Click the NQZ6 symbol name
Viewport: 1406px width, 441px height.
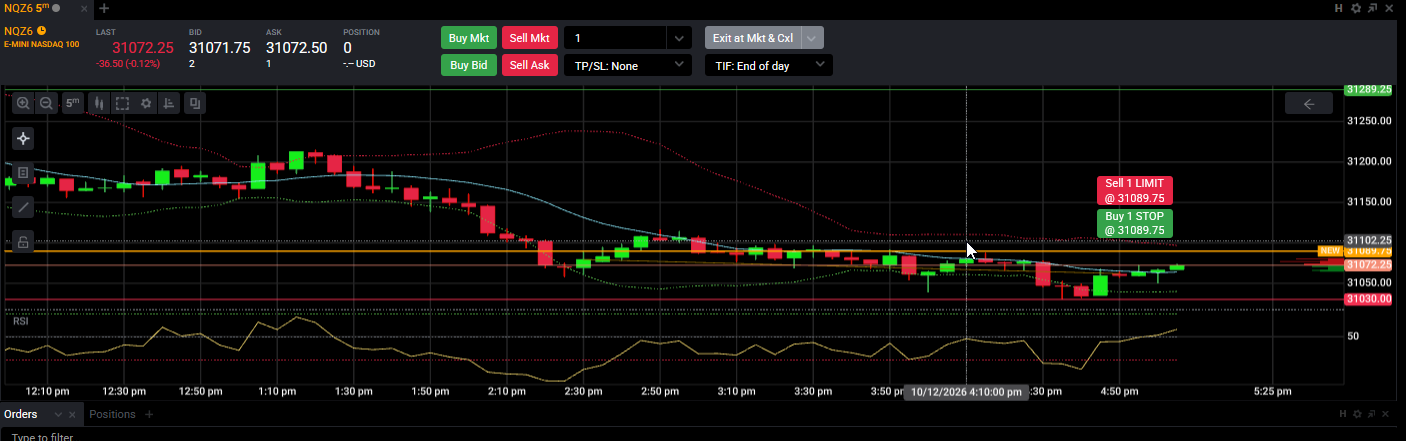(18, 30)
